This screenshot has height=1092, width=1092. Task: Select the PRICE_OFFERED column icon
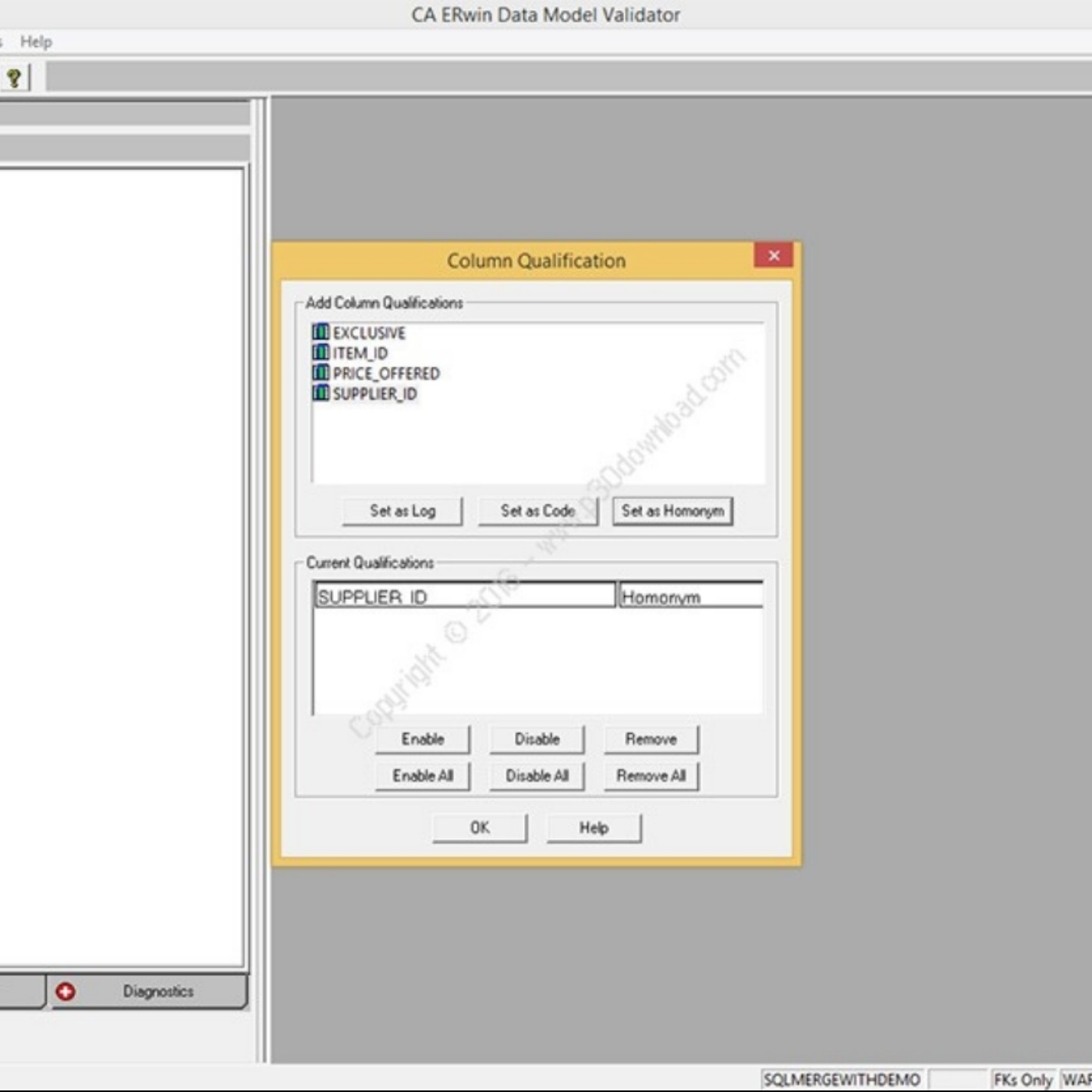pos(321,373)
